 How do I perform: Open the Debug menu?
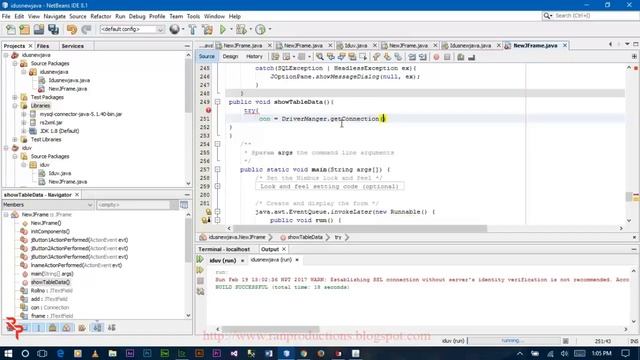point(137,16)
